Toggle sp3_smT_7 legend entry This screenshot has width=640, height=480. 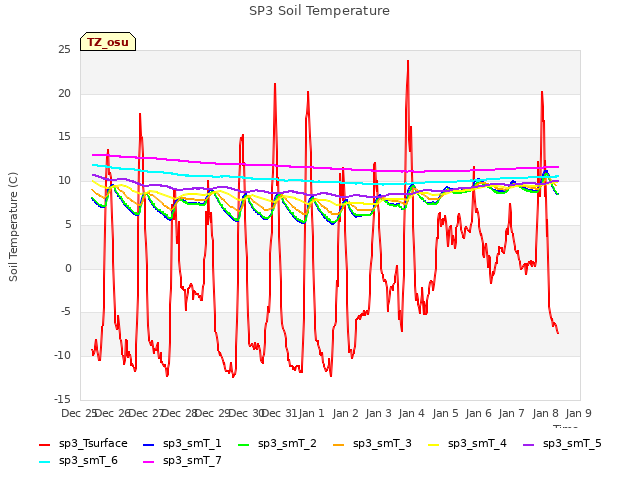click(x=182, y=460)
